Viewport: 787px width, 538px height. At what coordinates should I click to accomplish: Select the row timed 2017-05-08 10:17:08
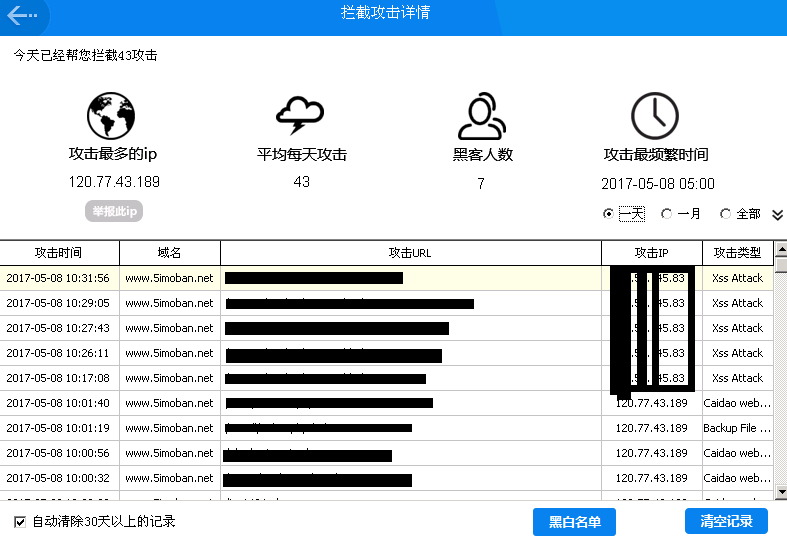coord(386,378)
